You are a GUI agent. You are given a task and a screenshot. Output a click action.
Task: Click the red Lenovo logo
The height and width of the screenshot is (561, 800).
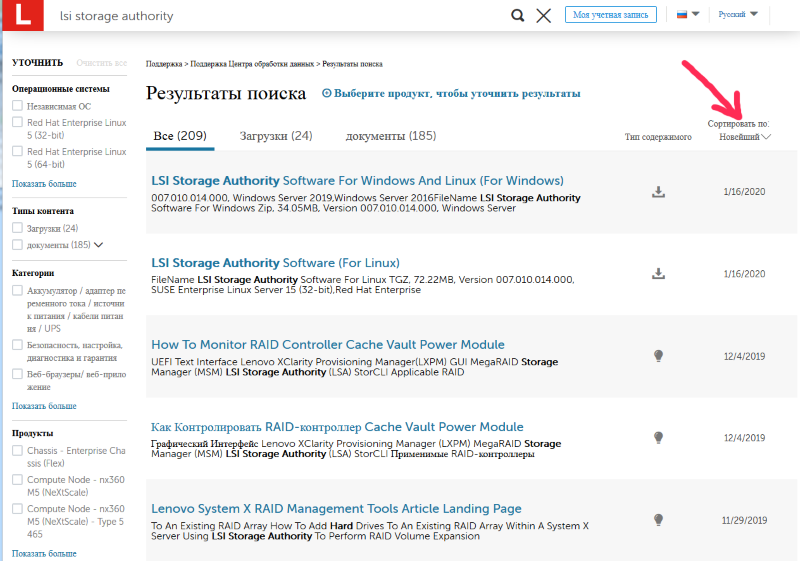(x=23, y=15)
